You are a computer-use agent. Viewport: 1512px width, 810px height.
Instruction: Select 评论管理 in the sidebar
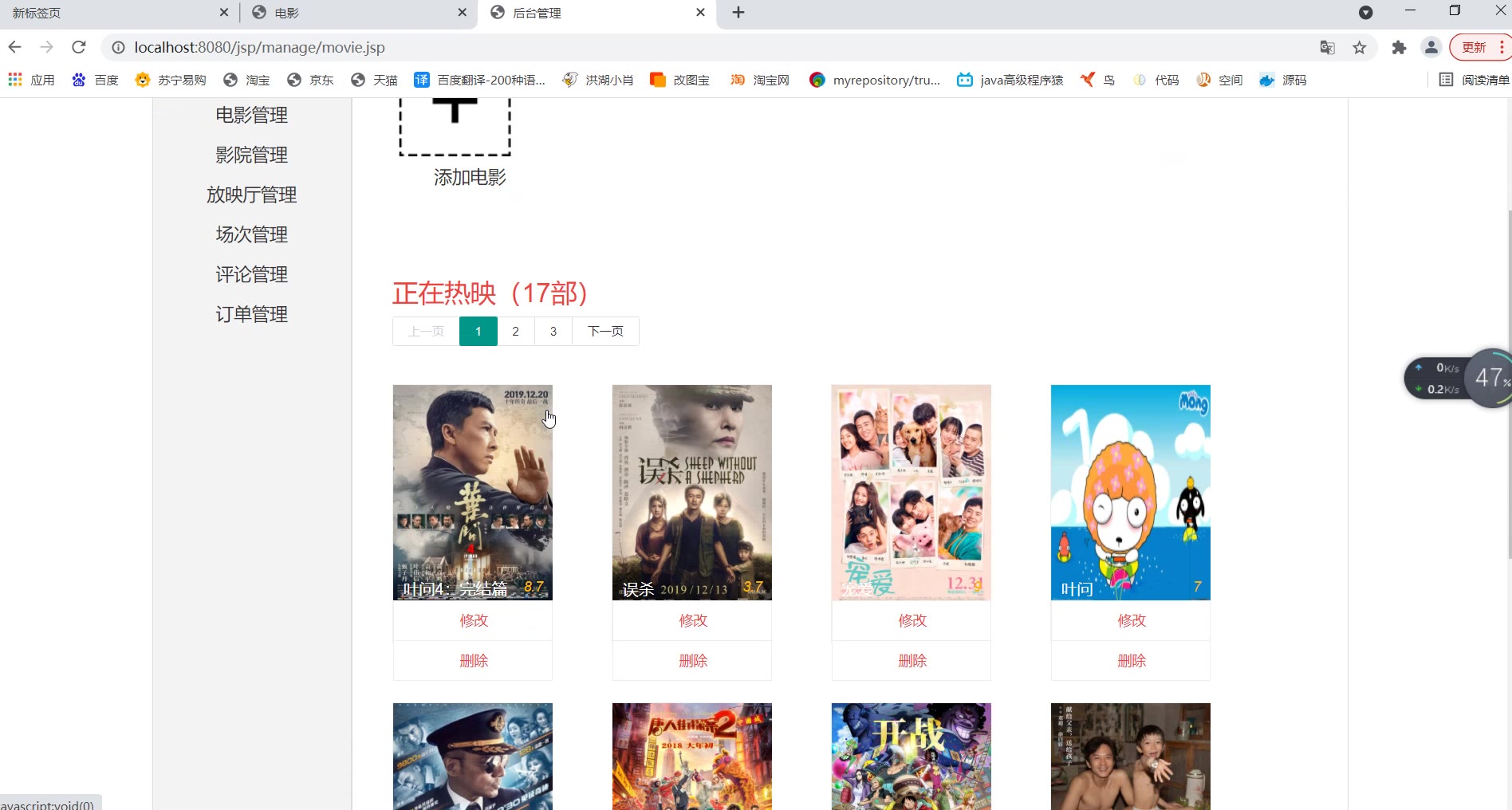[251, 274]
